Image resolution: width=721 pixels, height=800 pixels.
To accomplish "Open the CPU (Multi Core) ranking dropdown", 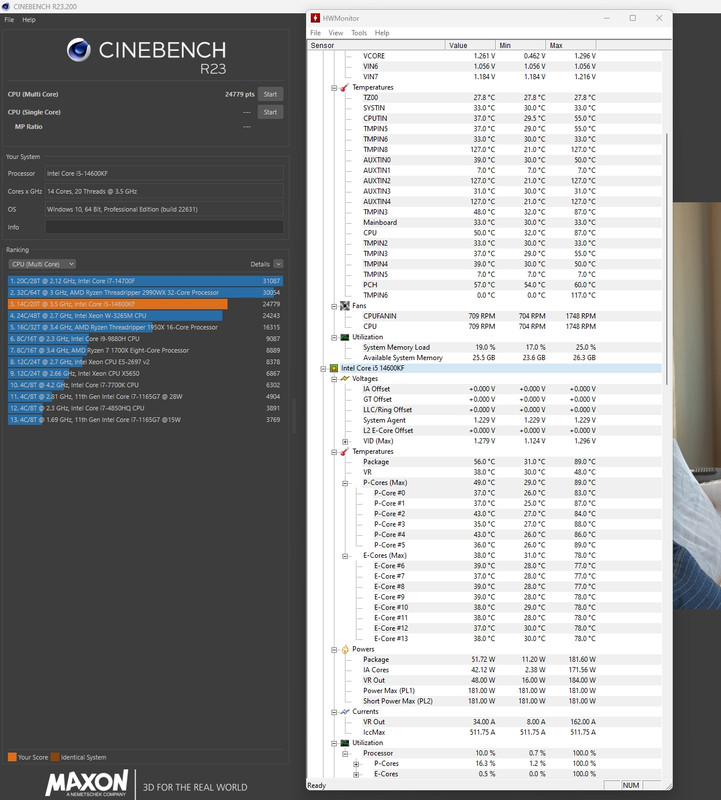I will point(42,264).
